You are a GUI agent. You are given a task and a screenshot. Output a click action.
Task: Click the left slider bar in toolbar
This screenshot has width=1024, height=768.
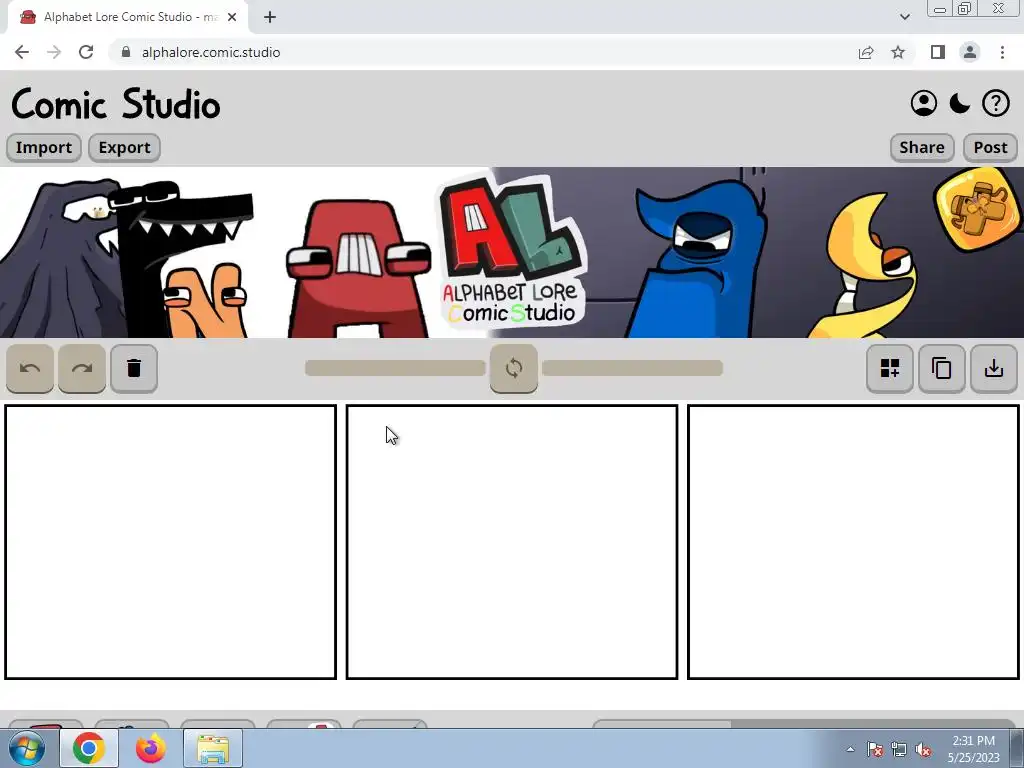tap(395, 368)
